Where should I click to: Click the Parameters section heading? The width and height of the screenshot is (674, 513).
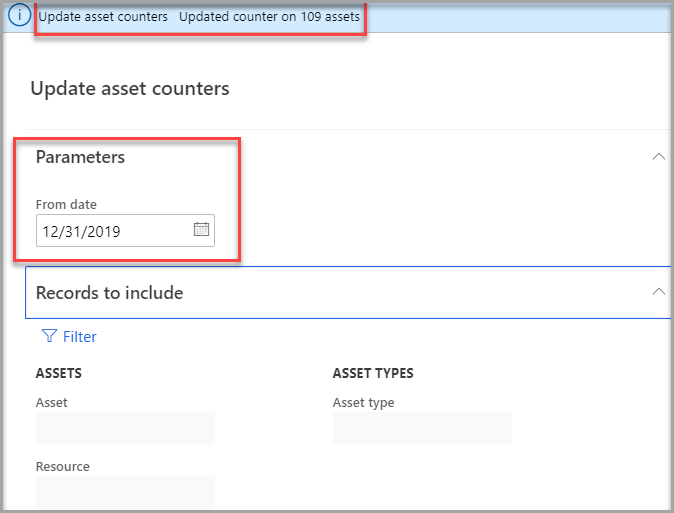pos(80,157)
